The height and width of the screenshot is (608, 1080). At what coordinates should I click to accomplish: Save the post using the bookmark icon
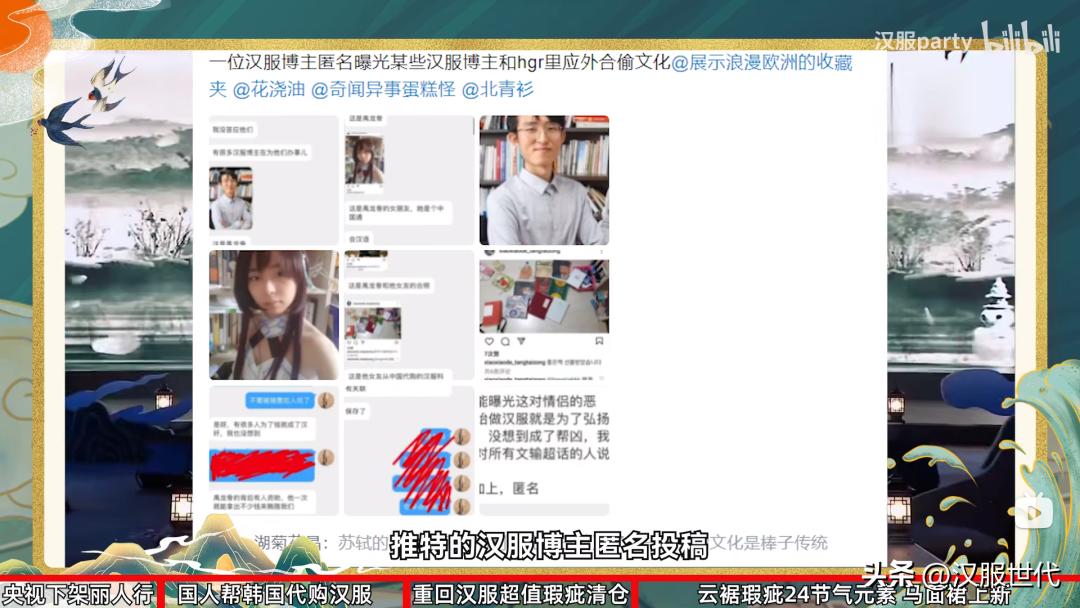599,340
